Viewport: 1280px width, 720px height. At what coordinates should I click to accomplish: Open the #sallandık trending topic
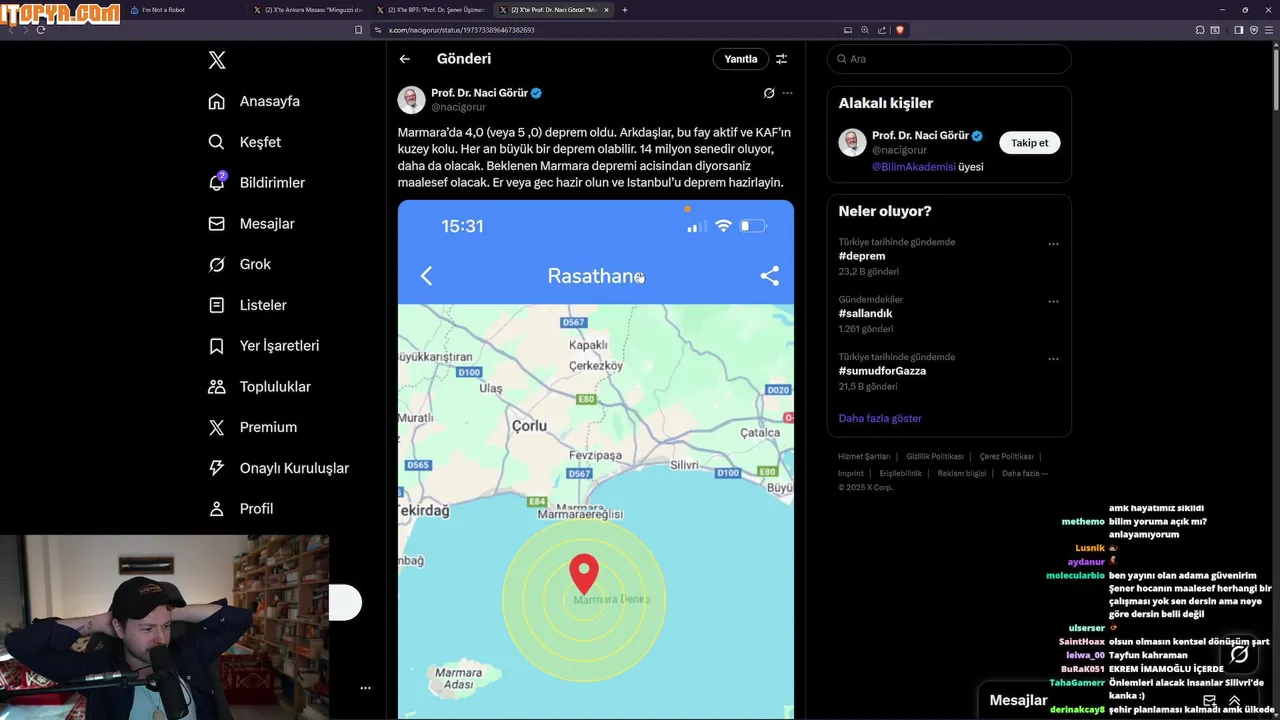click(866, 313)
